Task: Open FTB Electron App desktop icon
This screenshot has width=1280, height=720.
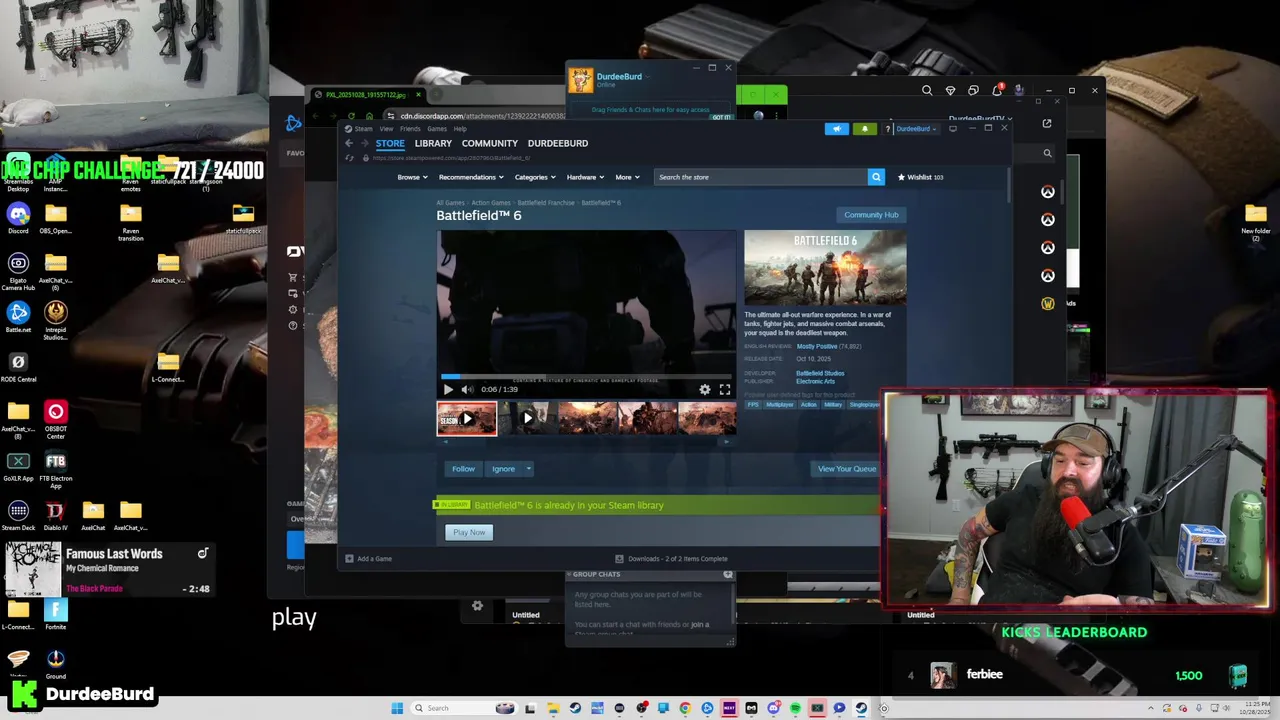Action: coord(56,467)
